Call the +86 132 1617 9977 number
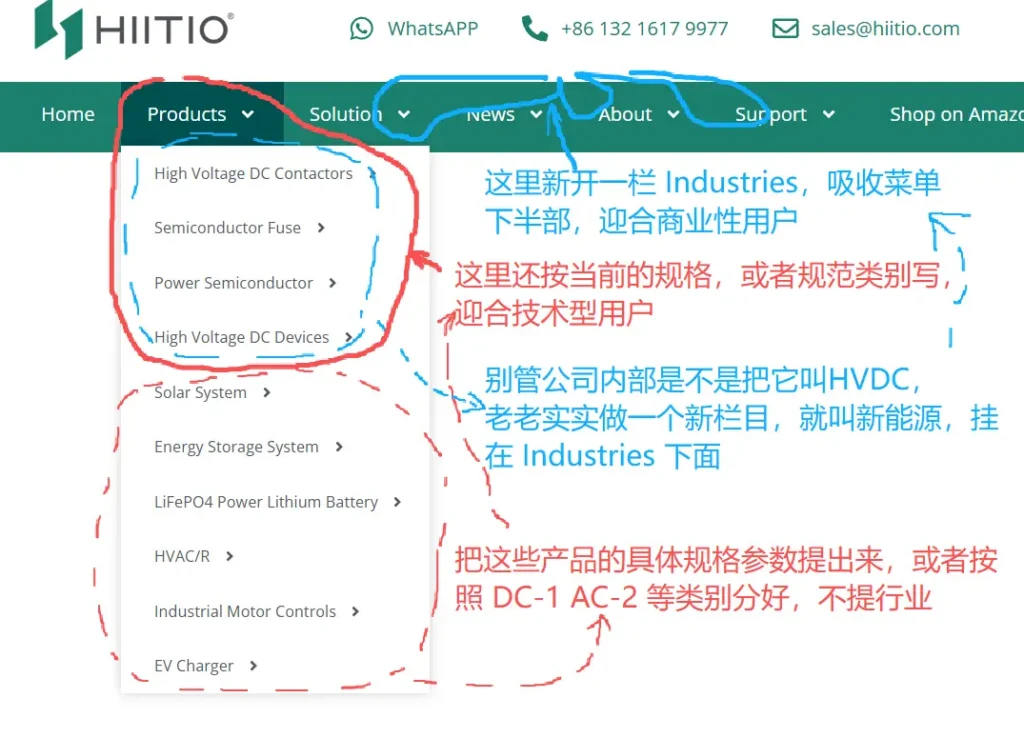 644,29
